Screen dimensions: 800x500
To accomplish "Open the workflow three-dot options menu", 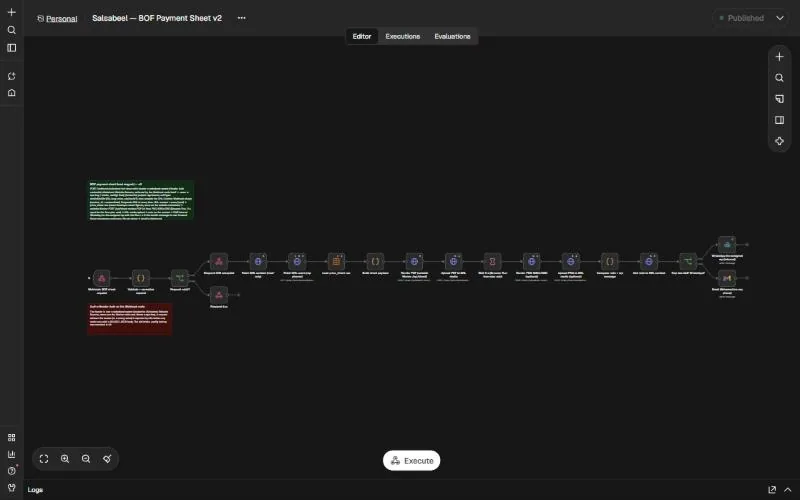I will coord(241,18).
